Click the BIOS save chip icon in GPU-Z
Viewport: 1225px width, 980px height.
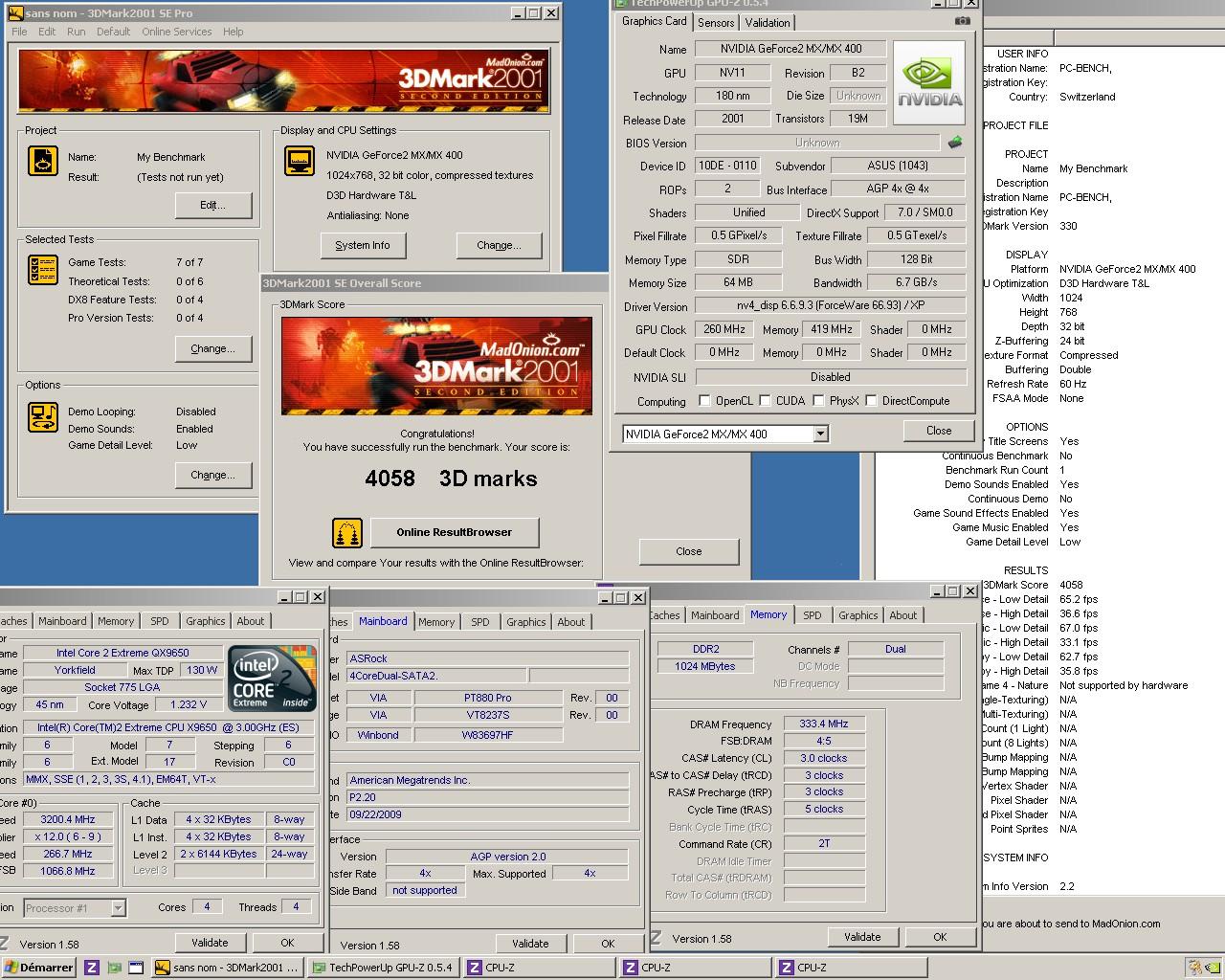[x=955, y=143]
